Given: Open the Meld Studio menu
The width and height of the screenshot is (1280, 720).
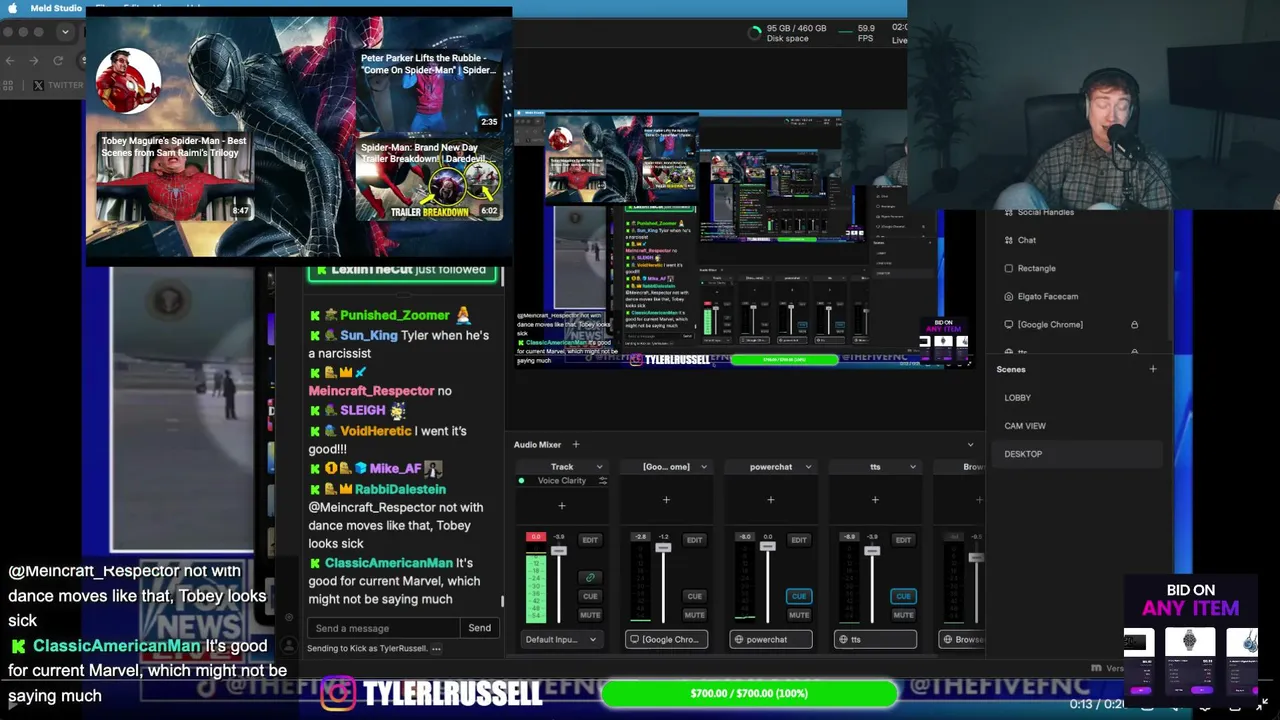Looking at the screenshot, I should [56, 8].
